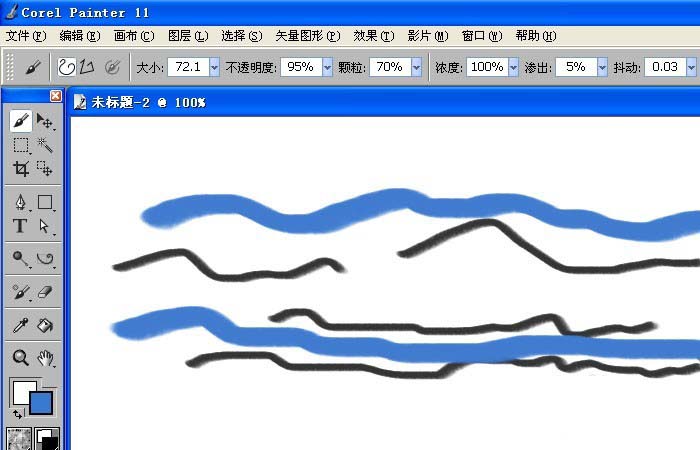Pick the Eraser tool

tap(45, 292)
